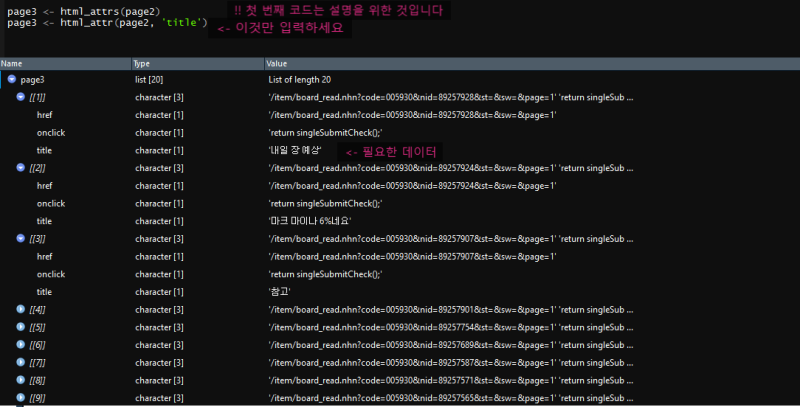Collapse the [[2]] list element
The width and height of the screenshot is (800, 407).
click(x=20, y=167)
